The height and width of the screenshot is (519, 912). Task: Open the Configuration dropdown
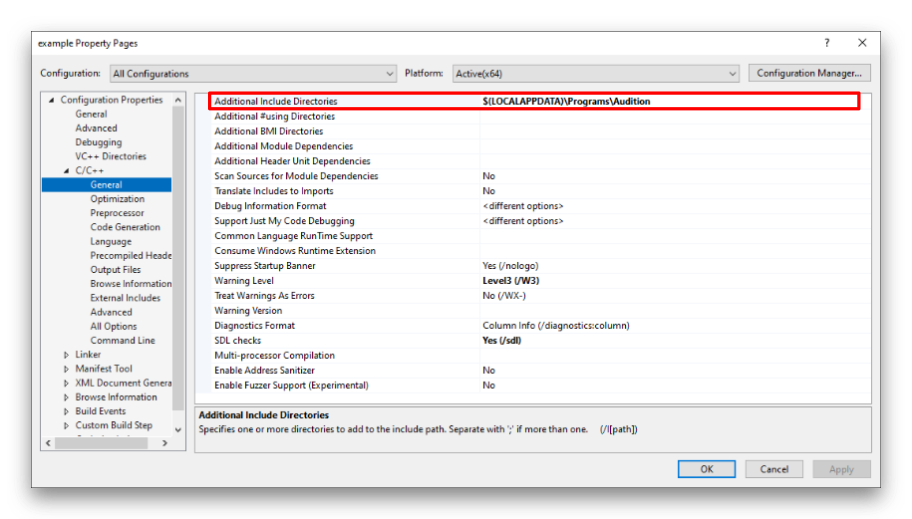tap(253, 74)
